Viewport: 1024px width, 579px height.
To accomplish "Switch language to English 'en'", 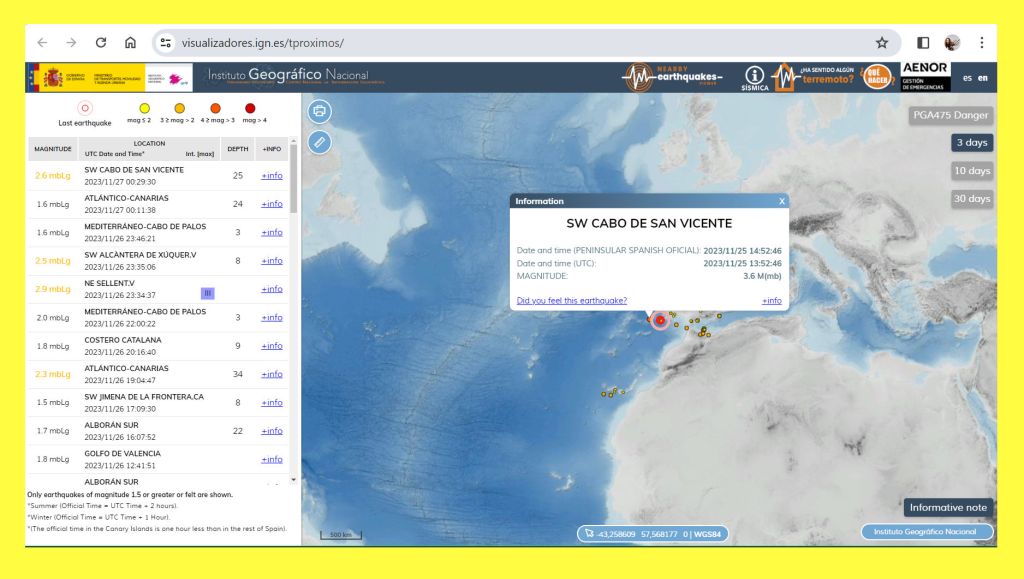I will [x=983, y=78].
